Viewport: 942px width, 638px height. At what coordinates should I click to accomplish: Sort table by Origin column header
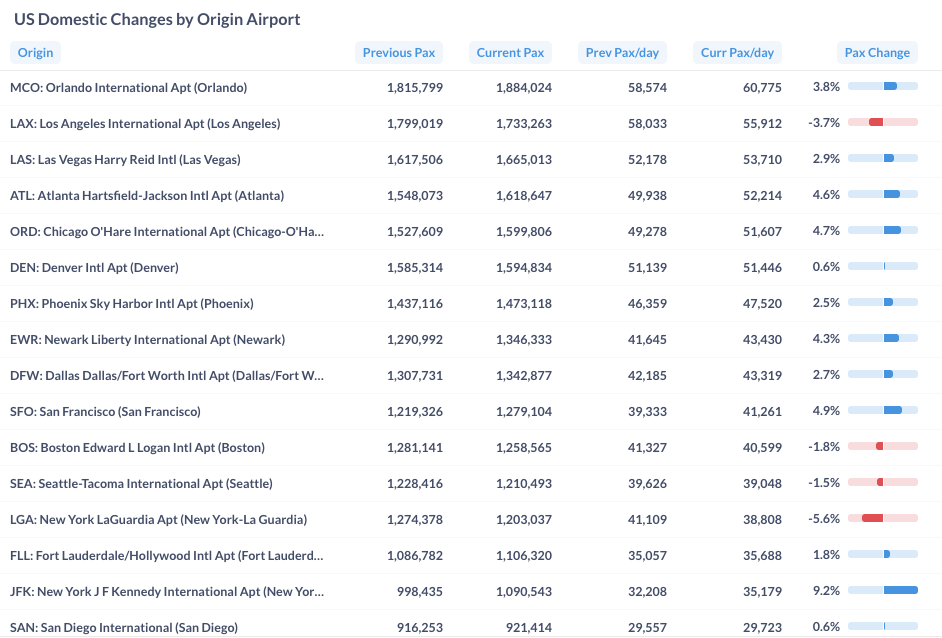point(35,53)
